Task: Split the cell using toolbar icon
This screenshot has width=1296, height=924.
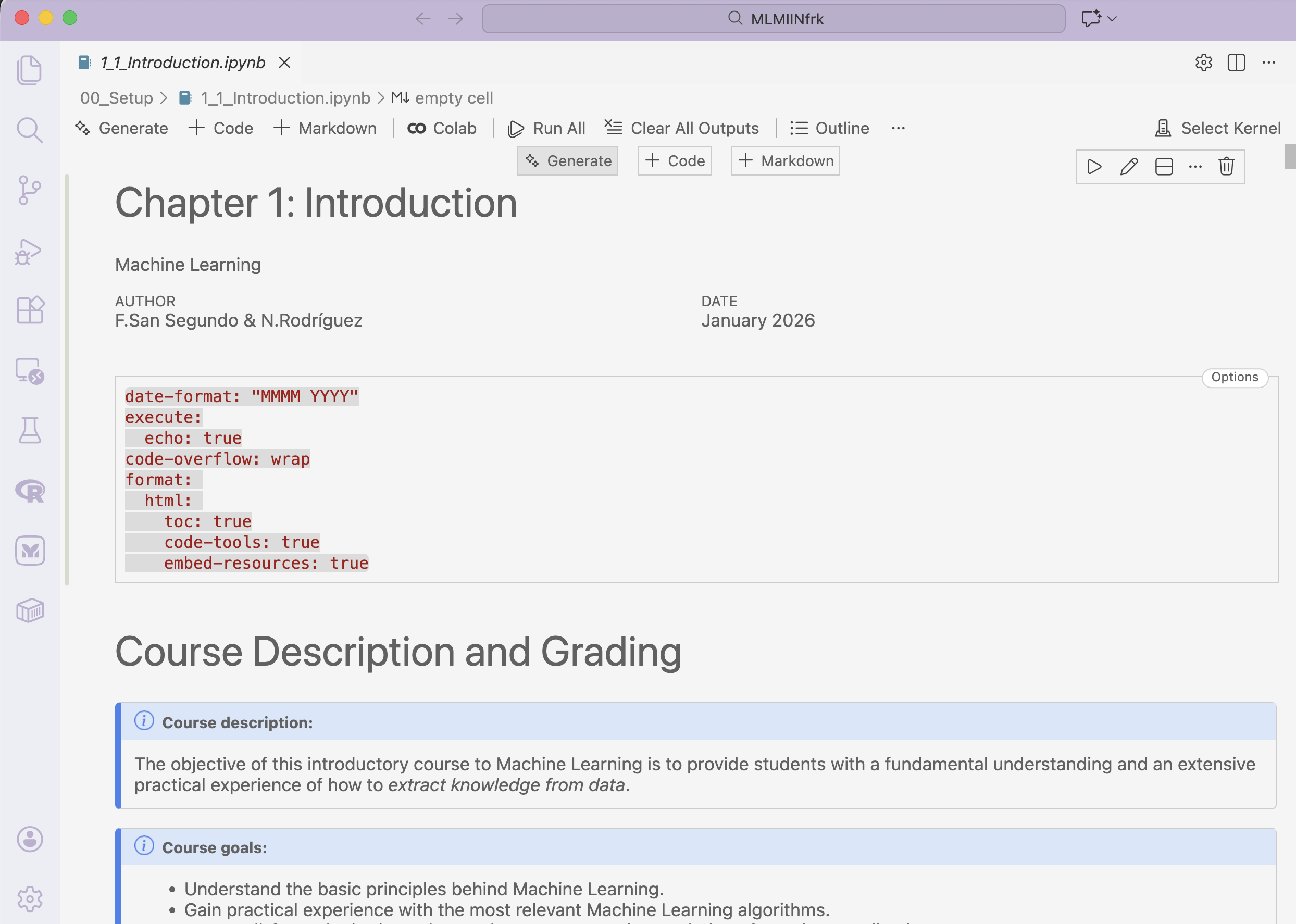Action: pyautogui.click(x=1164, y=167)
